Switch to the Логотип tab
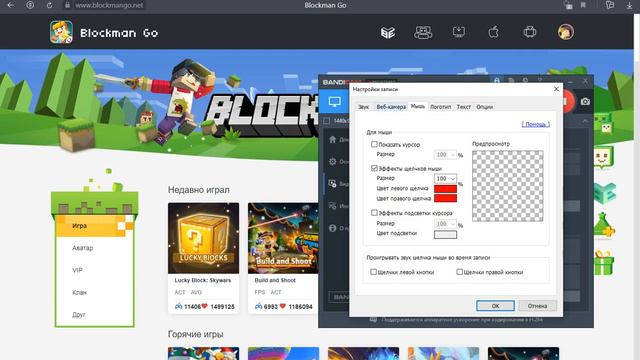Screen dimensions: 640x360 (440, 107)
